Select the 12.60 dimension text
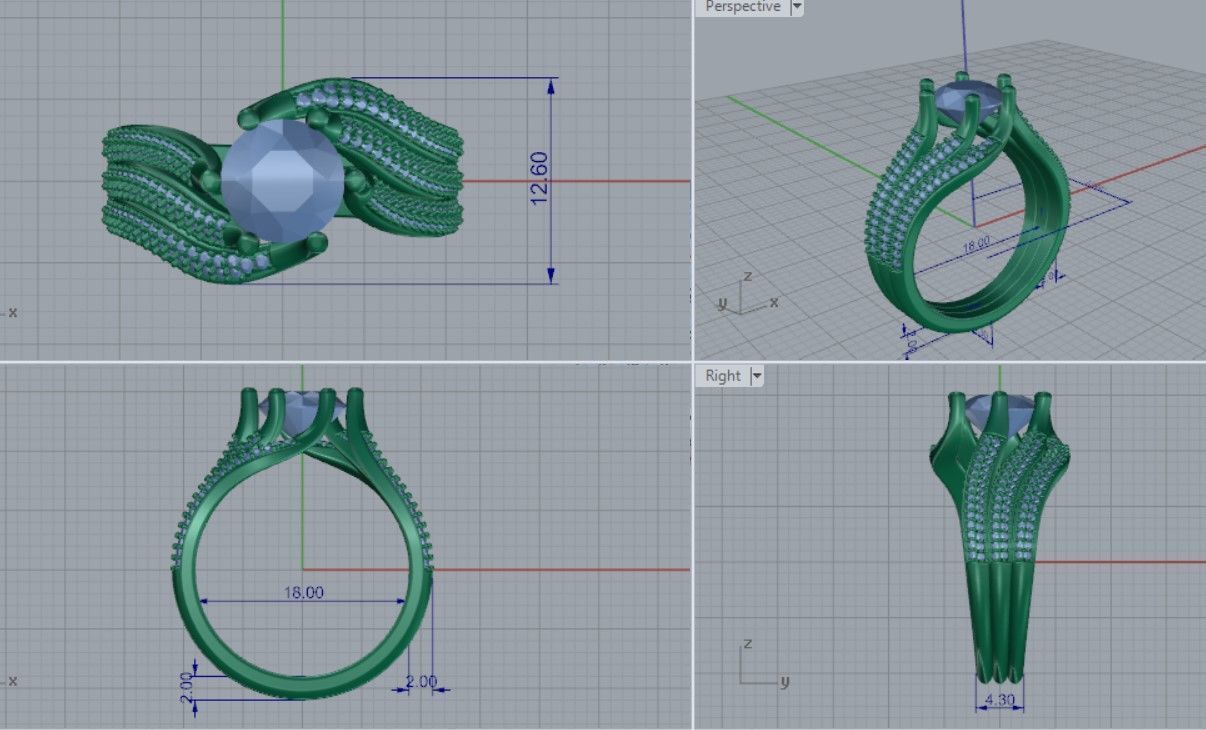Image resolution: width=1206 pixels, height=730 pixels. [540, 179]
